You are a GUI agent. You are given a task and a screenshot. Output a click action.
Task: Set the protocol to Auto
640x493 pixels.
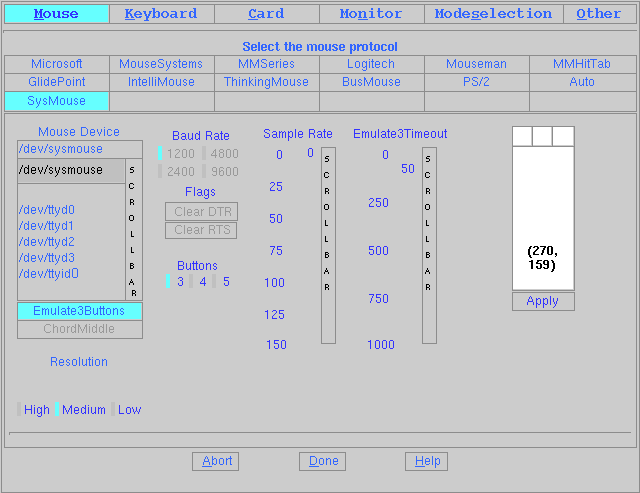(582, 82)
